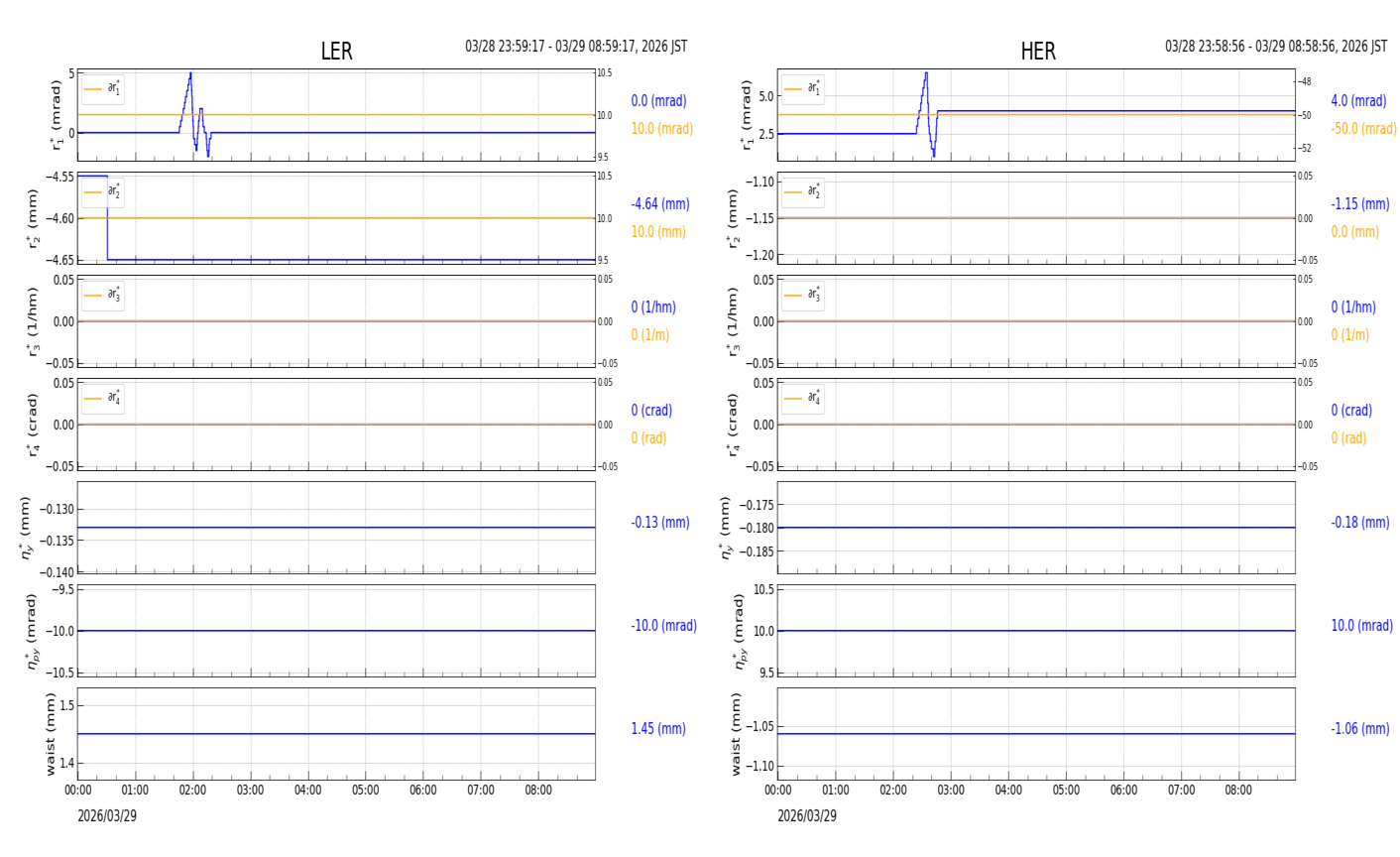This screenshot has height=857, width=1400.
Task: Select the 1.45 (mm) LER waist value
Action: (658, 729)
